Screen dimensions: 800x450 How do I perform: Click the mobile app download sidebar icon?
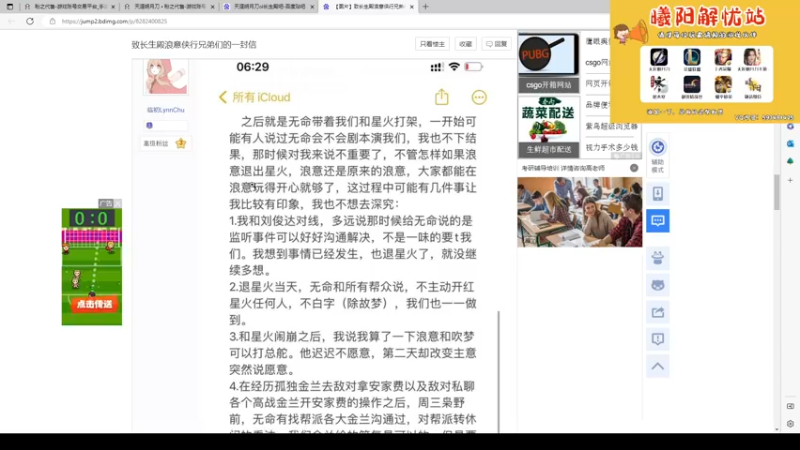coord(658,193)
